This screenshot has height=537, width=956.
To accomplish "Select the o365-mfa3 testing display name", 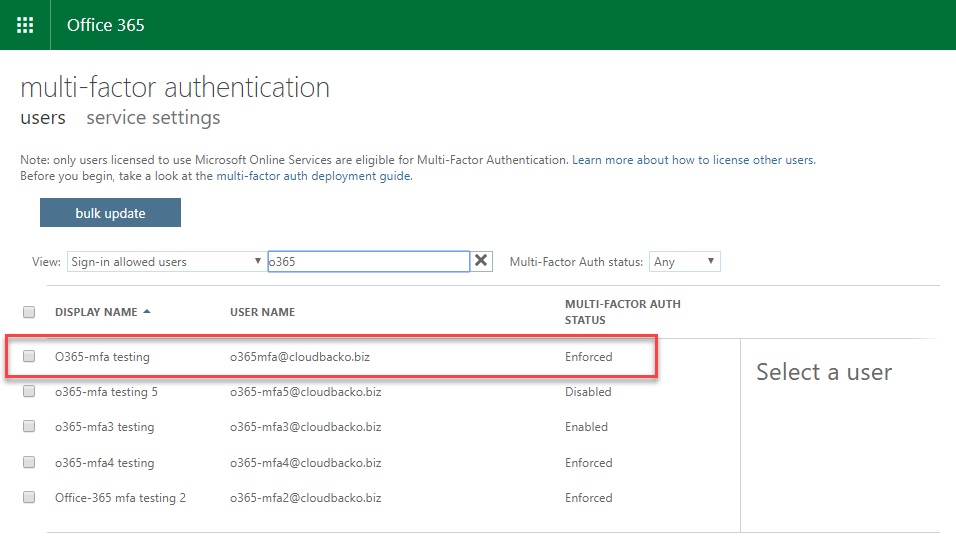I will pyautogui.click(x=104, y=427).
